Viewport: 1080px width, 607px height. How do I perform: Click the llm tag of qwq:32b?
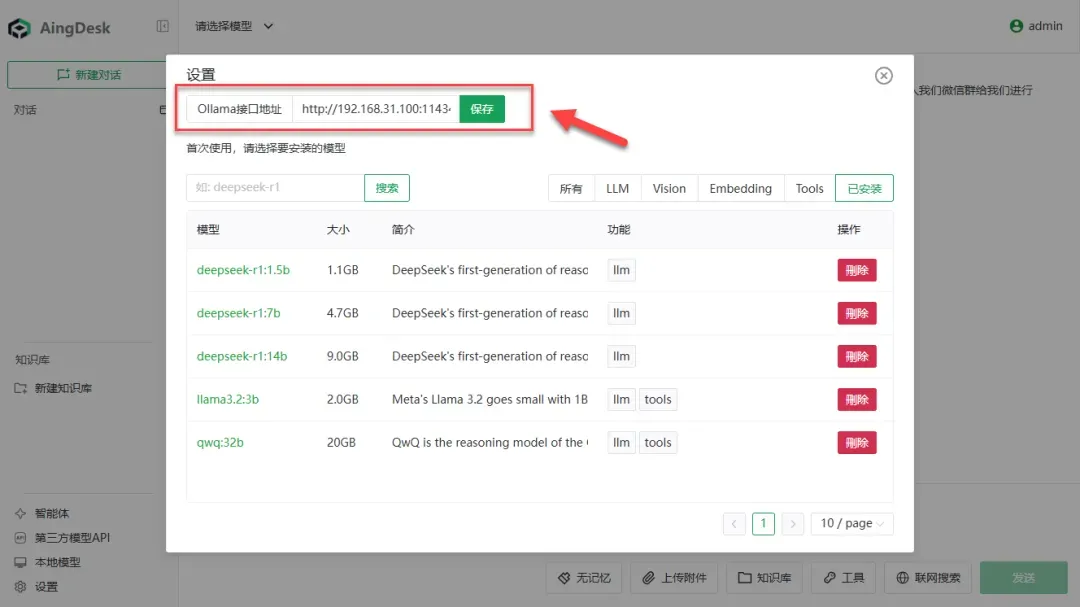pyautogui.click(x=621, y=442)
